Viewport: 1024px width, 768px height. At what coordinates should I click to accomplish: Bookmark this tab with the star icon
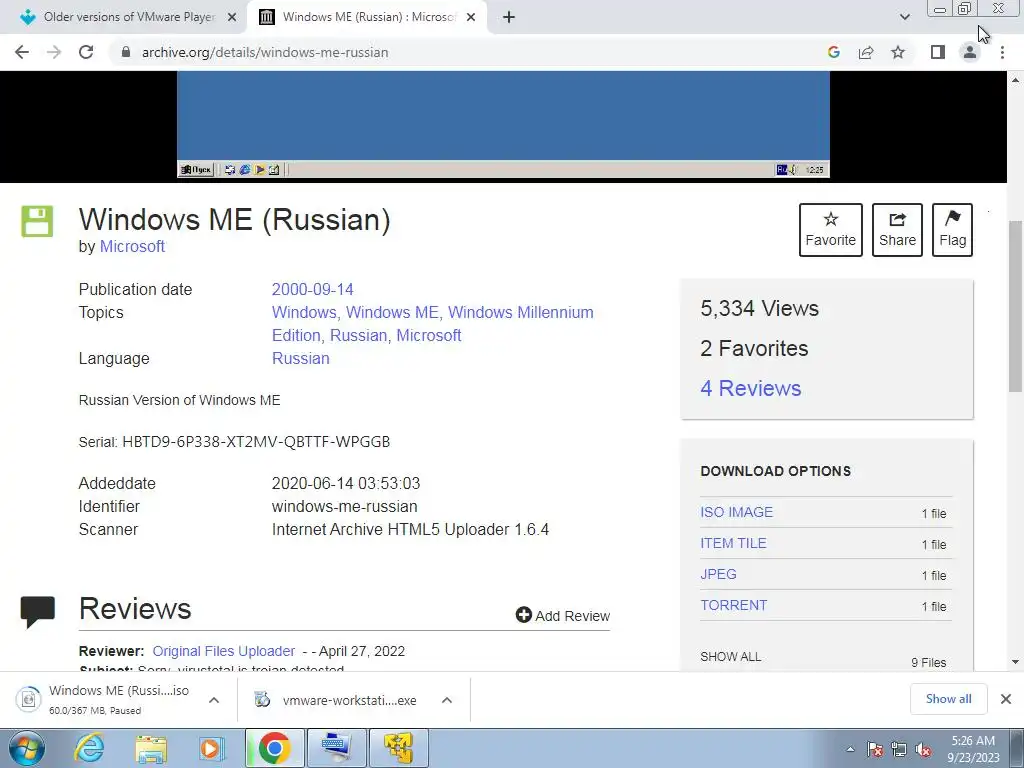point(898,52)
